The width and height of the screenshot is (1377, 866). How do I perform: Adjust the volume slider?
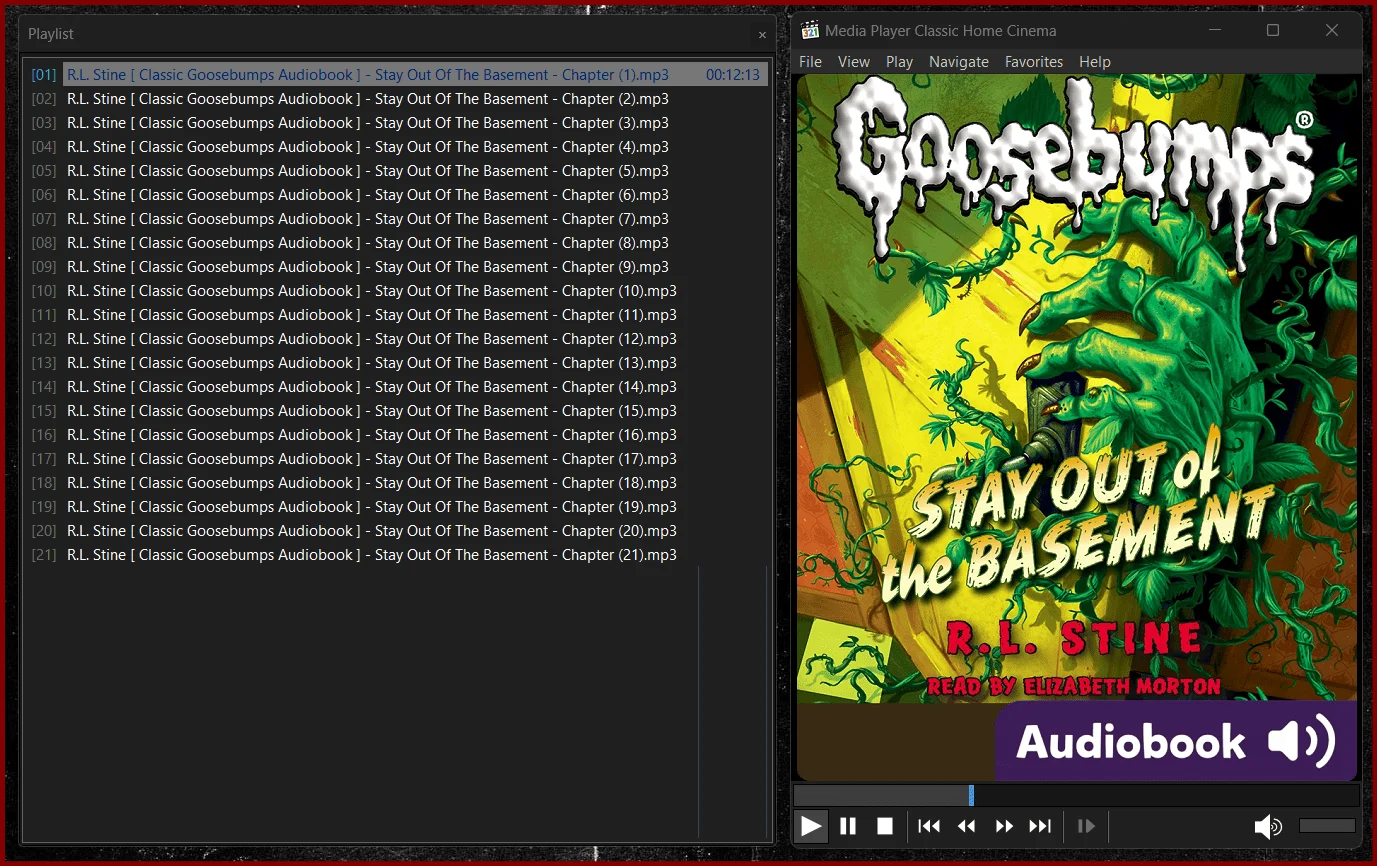pyautogui.click(x=1327, y=826)
